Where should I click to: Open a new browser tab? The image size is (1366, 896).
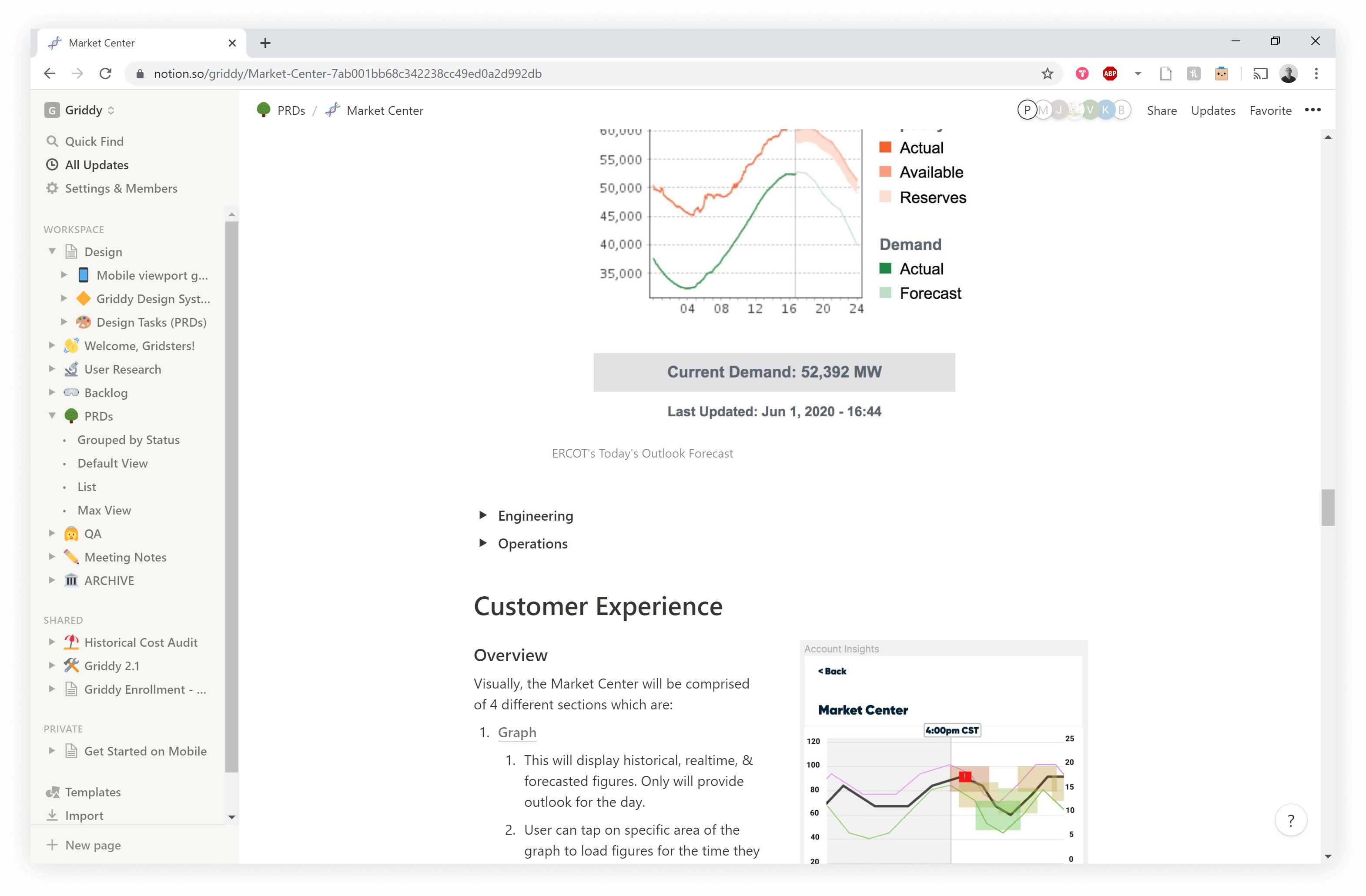(x=265, y=43)
